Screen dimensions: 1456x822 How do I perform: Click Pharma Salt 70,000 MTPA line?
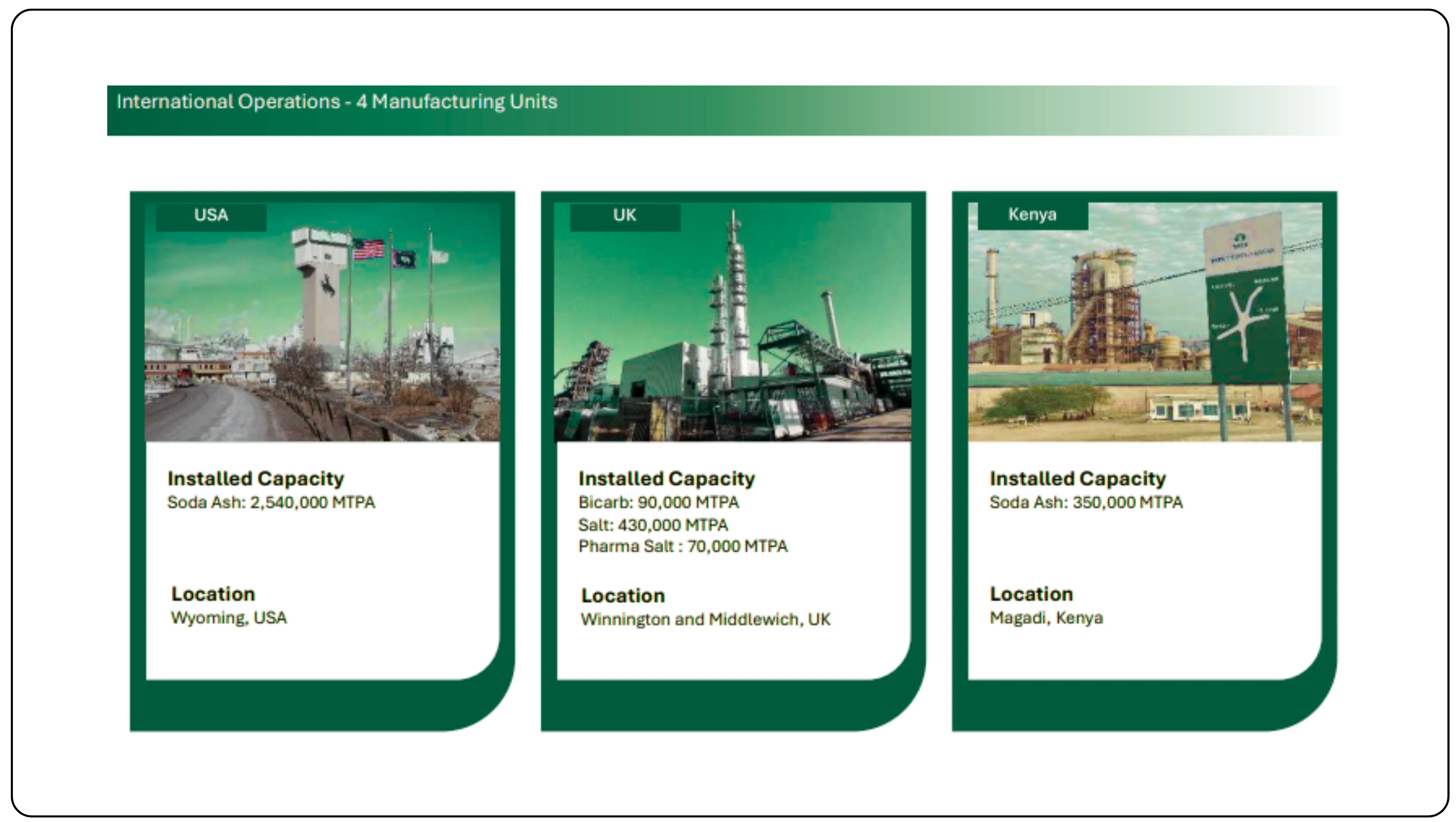[683, 547]
